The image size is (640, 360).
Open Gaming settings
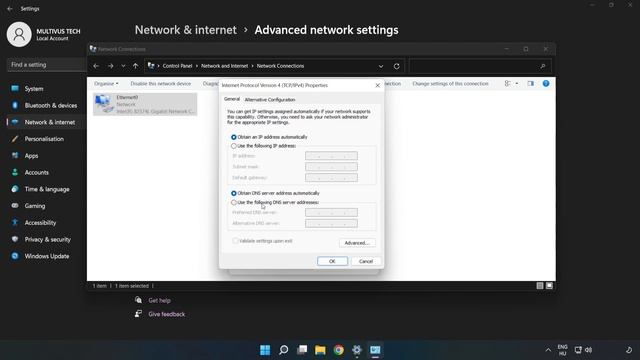pos(45,206)
